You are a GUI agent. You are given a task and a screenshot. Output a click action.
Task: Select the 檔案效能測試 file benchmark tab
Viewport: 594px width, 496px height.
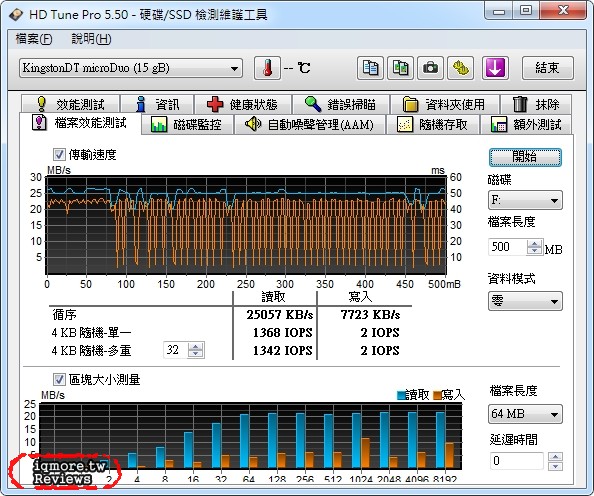tap(80, 123)
